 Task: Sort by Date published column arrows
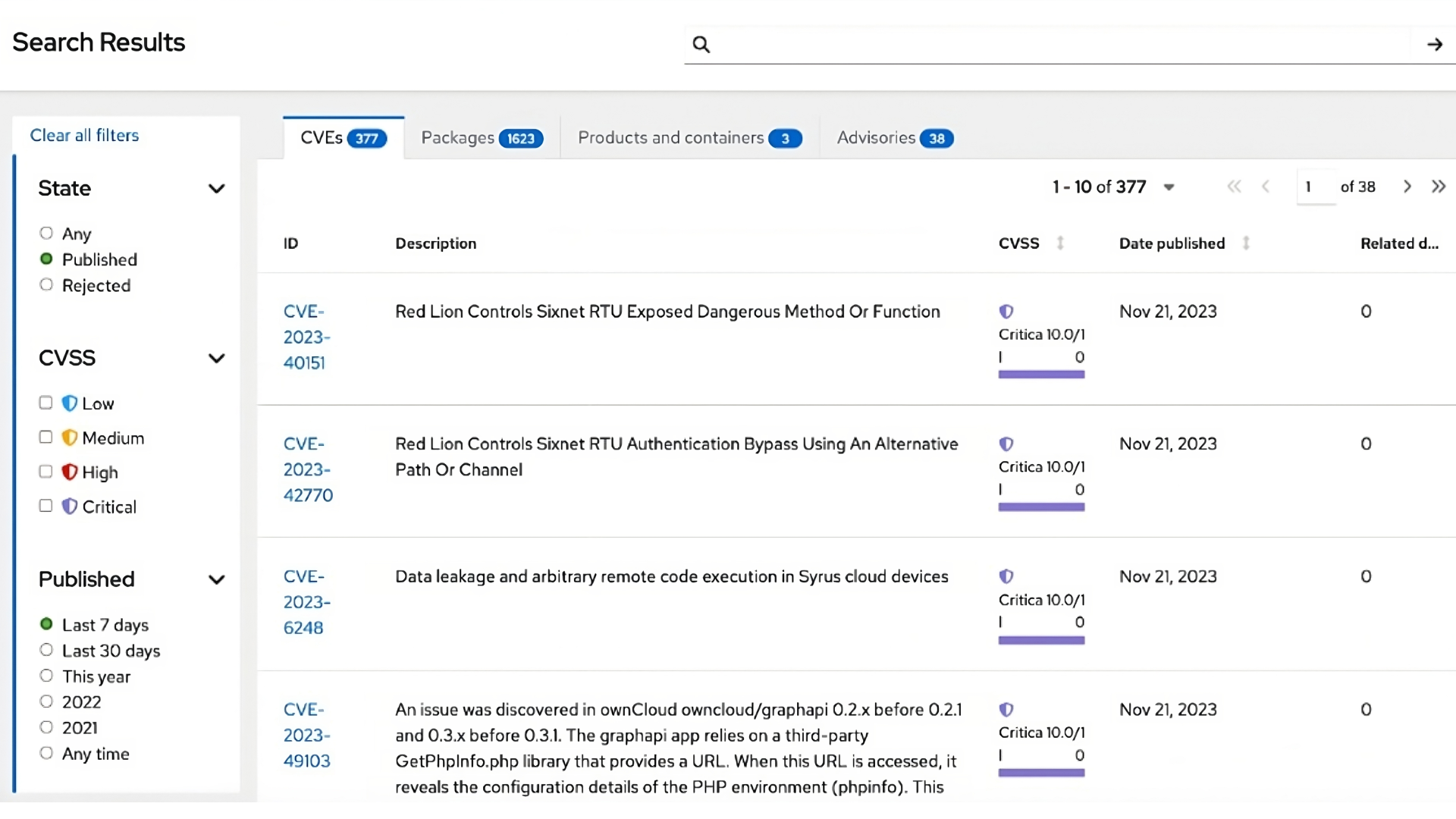(1246, 243)
